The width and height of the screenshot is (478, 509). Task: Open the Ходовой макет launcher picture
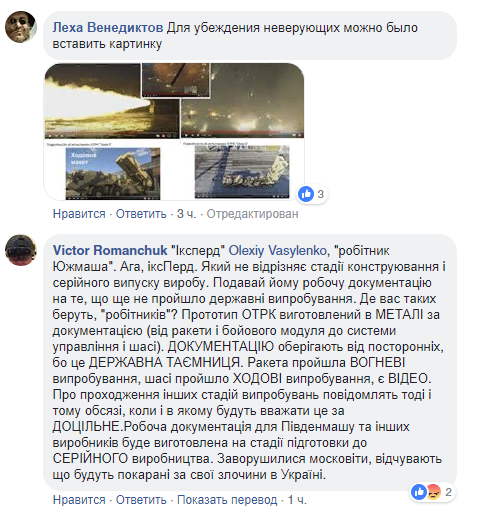tap(113, 173)
